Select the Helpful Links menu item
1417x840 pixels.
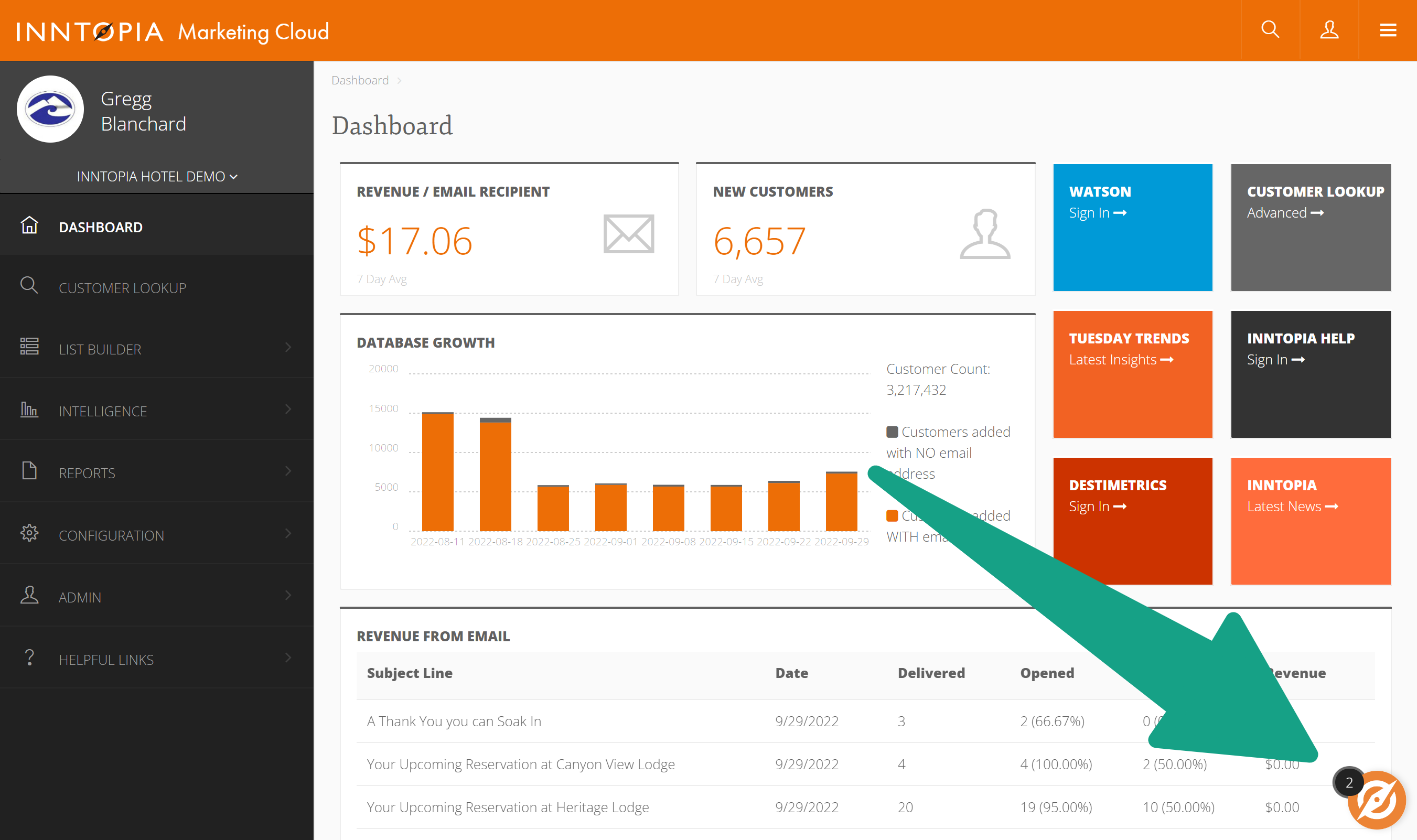tap(106, 660)
